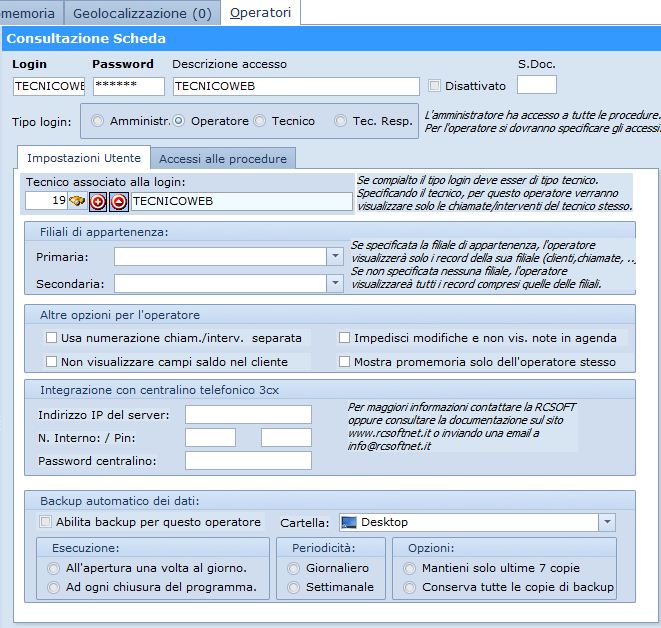
Task: Click the Password input field
Action: [x=129, y=86]
